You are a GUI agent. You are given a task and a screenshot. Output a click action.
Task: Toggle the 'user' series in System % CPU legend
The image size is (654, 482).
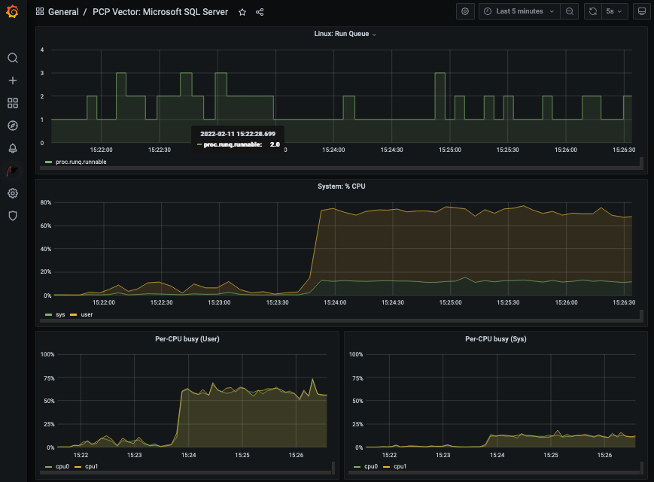tap(86, 314)
